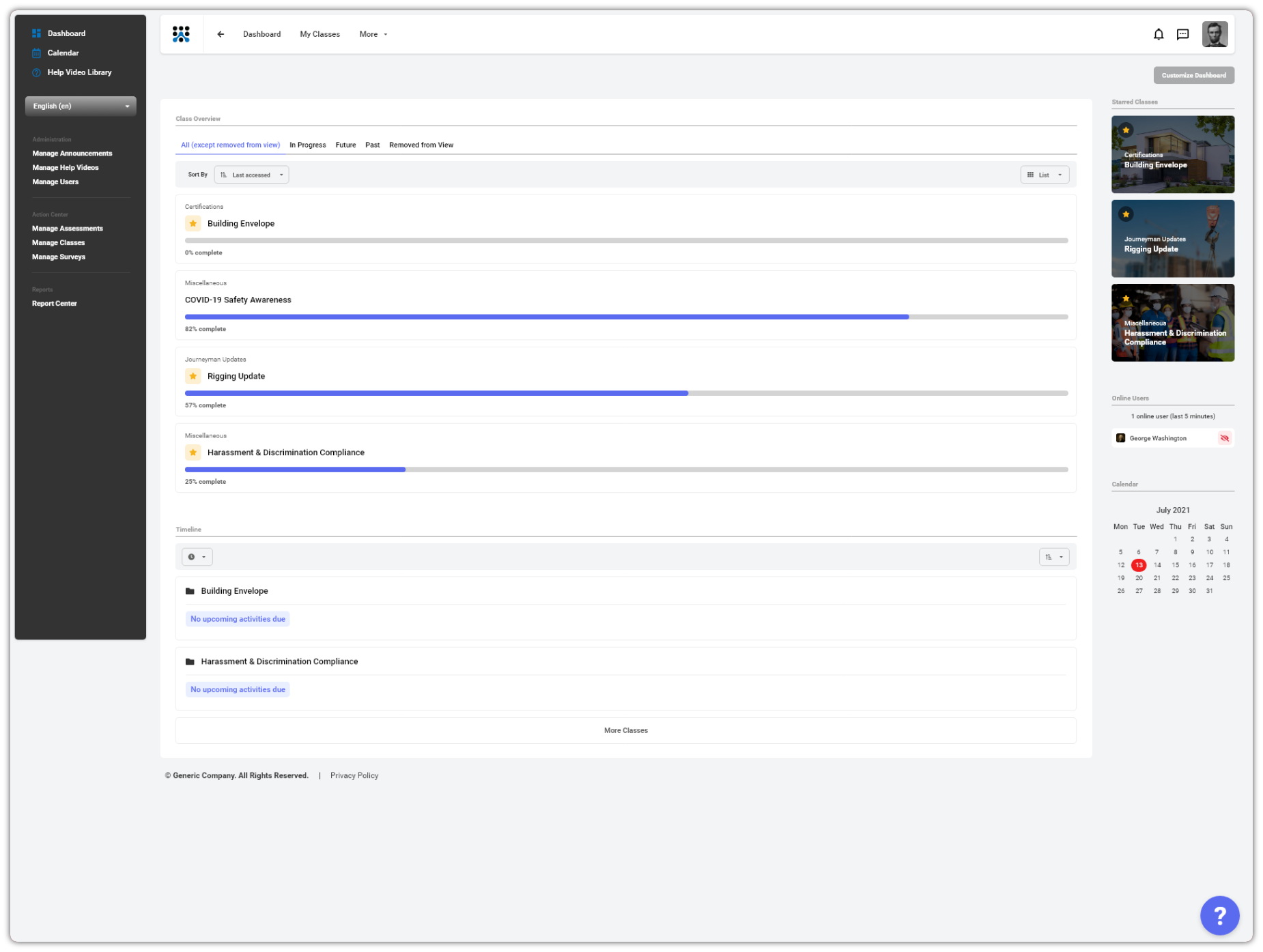Open the Last accessed sort dropdown

pyautogui.click(x=251, y=175)
